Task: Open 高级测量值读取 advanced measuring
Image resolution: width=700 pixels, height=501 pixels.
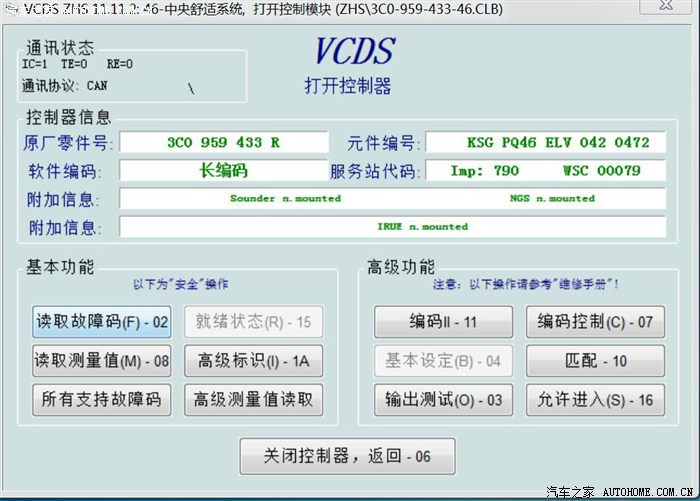Action: click(254, 400)
